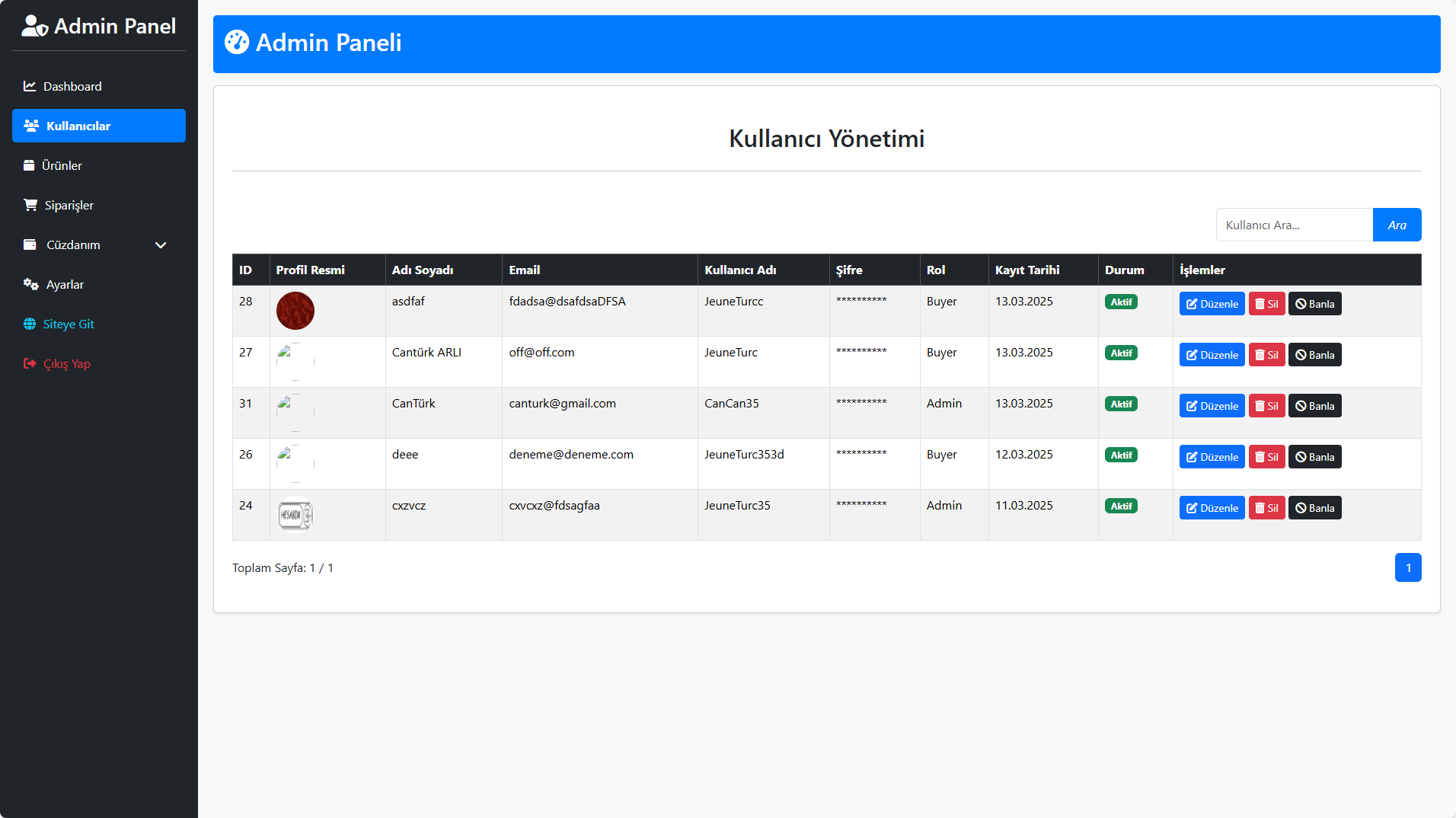Image resolution: width=1456 pixels, height=818 pixels.
Task: Click Çıkış Yap to log out
Action: (x=99, y=363)
